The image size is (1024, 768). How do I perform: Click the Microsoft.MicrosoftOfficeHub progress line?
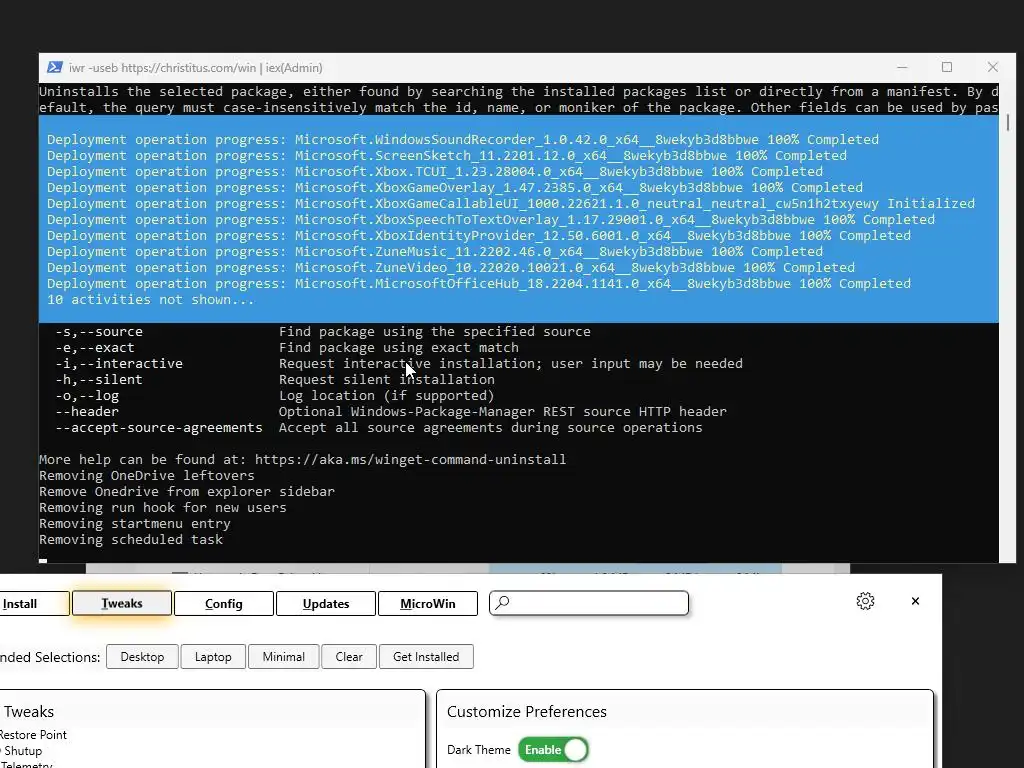tap(479, 283)
